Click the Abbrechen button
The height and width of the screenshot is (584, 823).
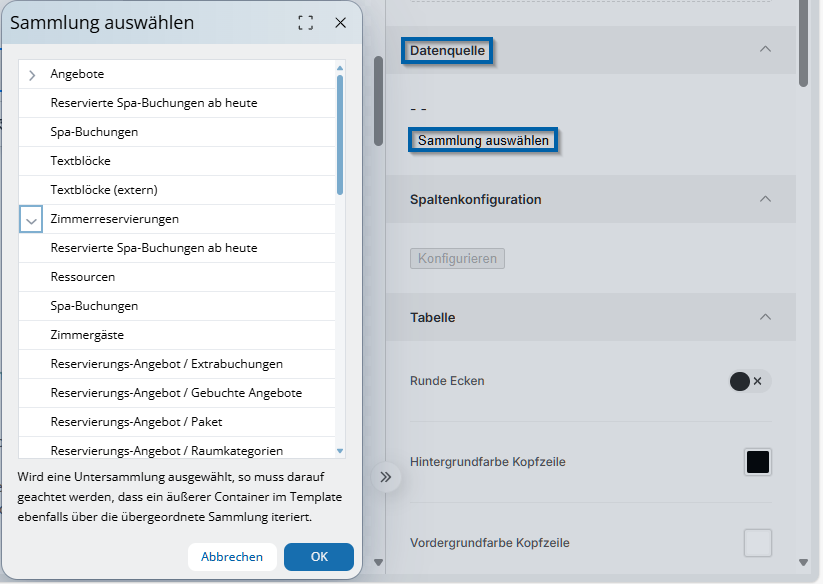coord(232,557)
